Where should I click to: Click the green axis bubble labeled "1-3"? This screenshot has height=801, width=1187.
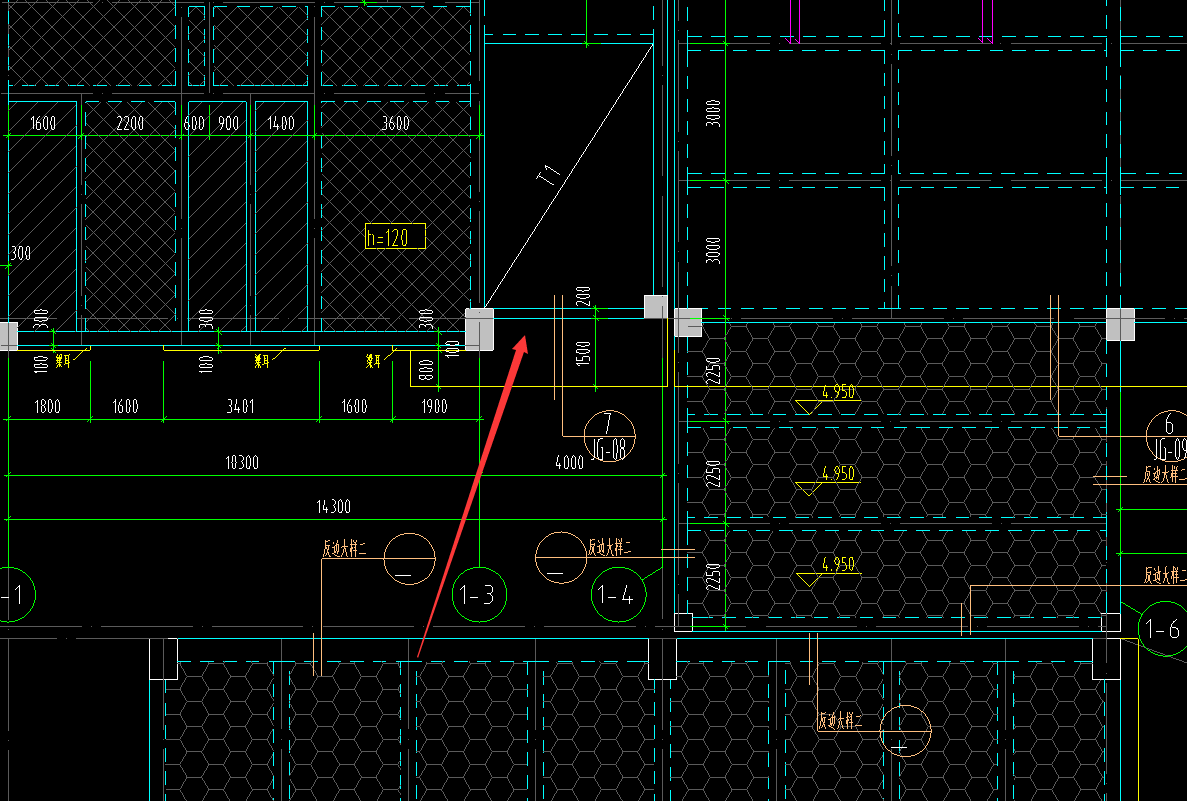point(479,595)
